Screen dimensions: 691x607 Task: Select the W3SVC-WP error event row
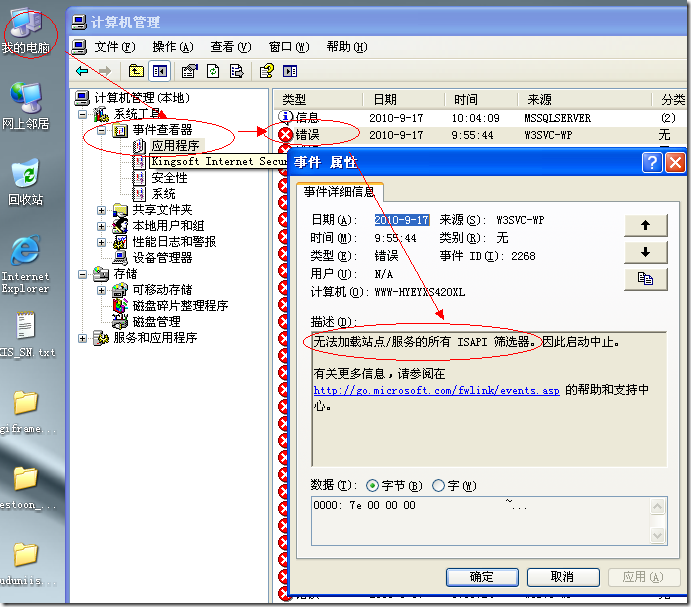coord(480,135)
